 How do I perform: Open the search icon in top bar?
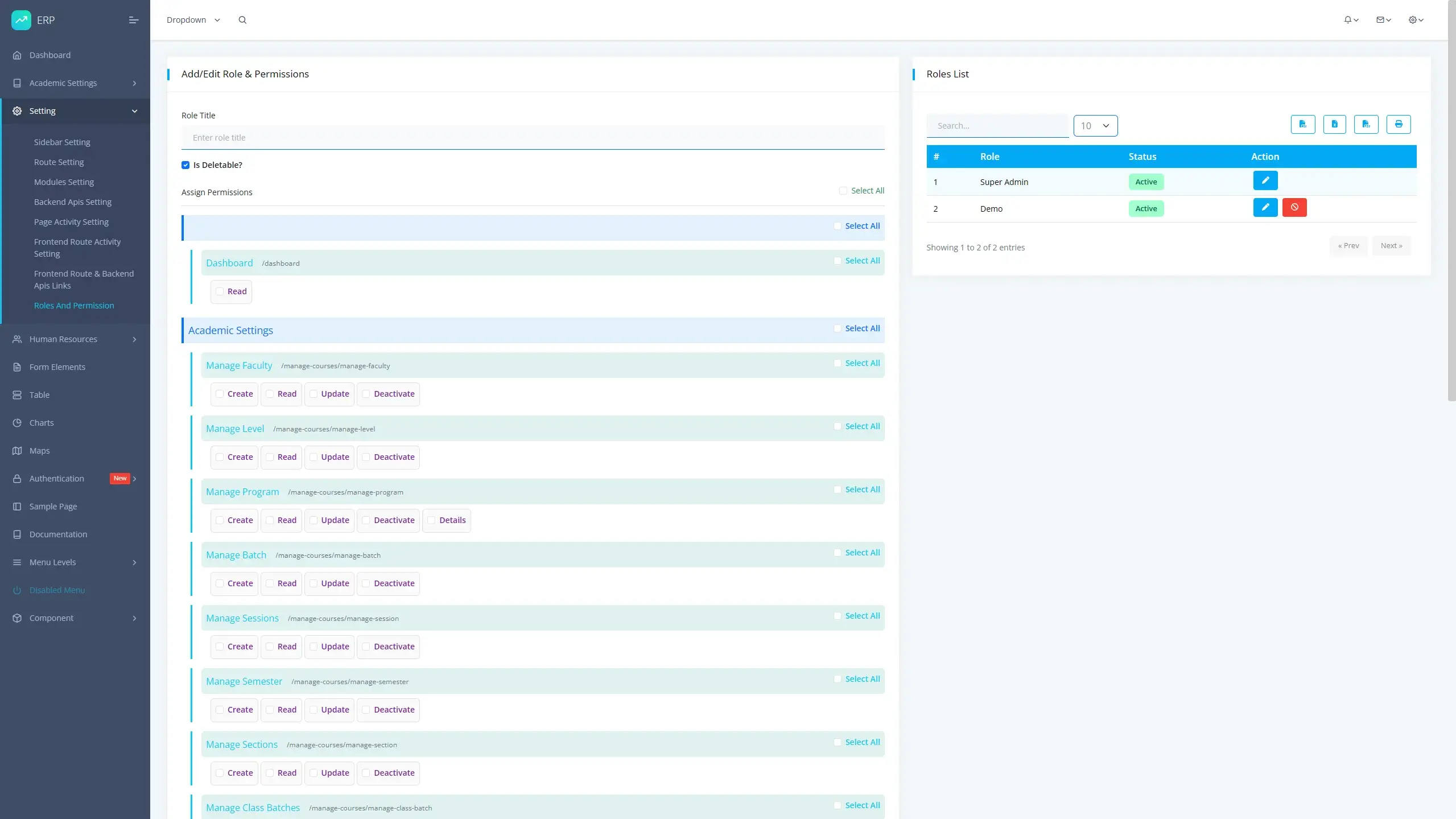point(242,20)
